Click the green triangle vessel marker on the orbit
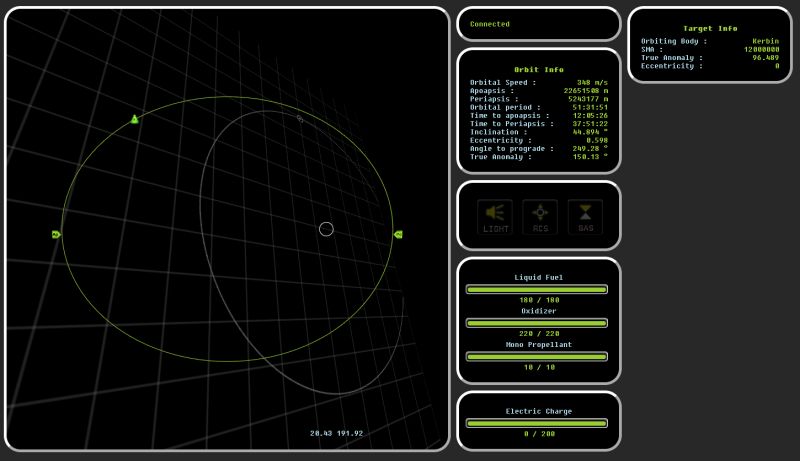800x461 pixels. (x=134, y=119)
